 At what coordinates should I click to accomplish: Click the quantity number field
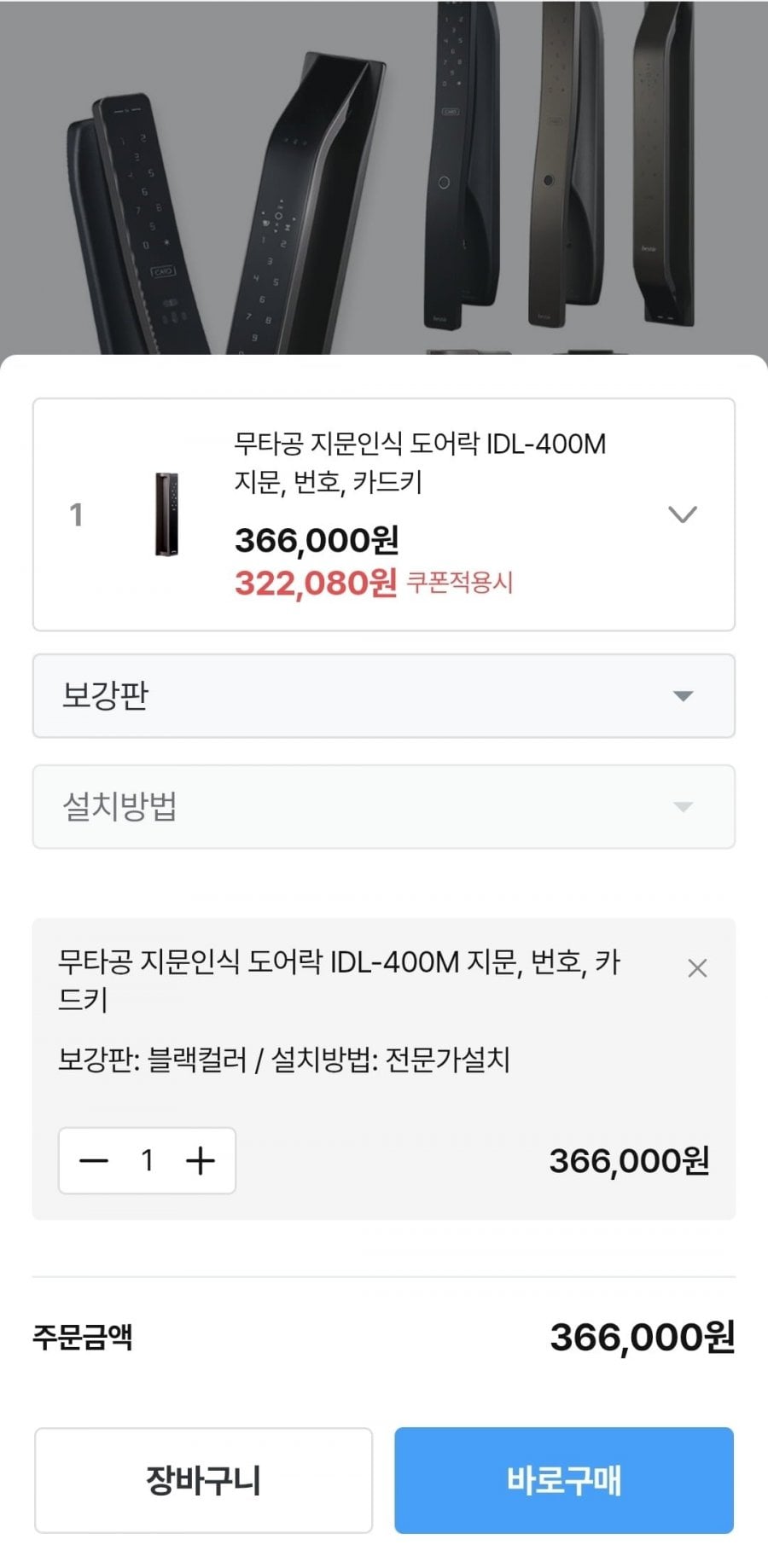pos(148,1160)
